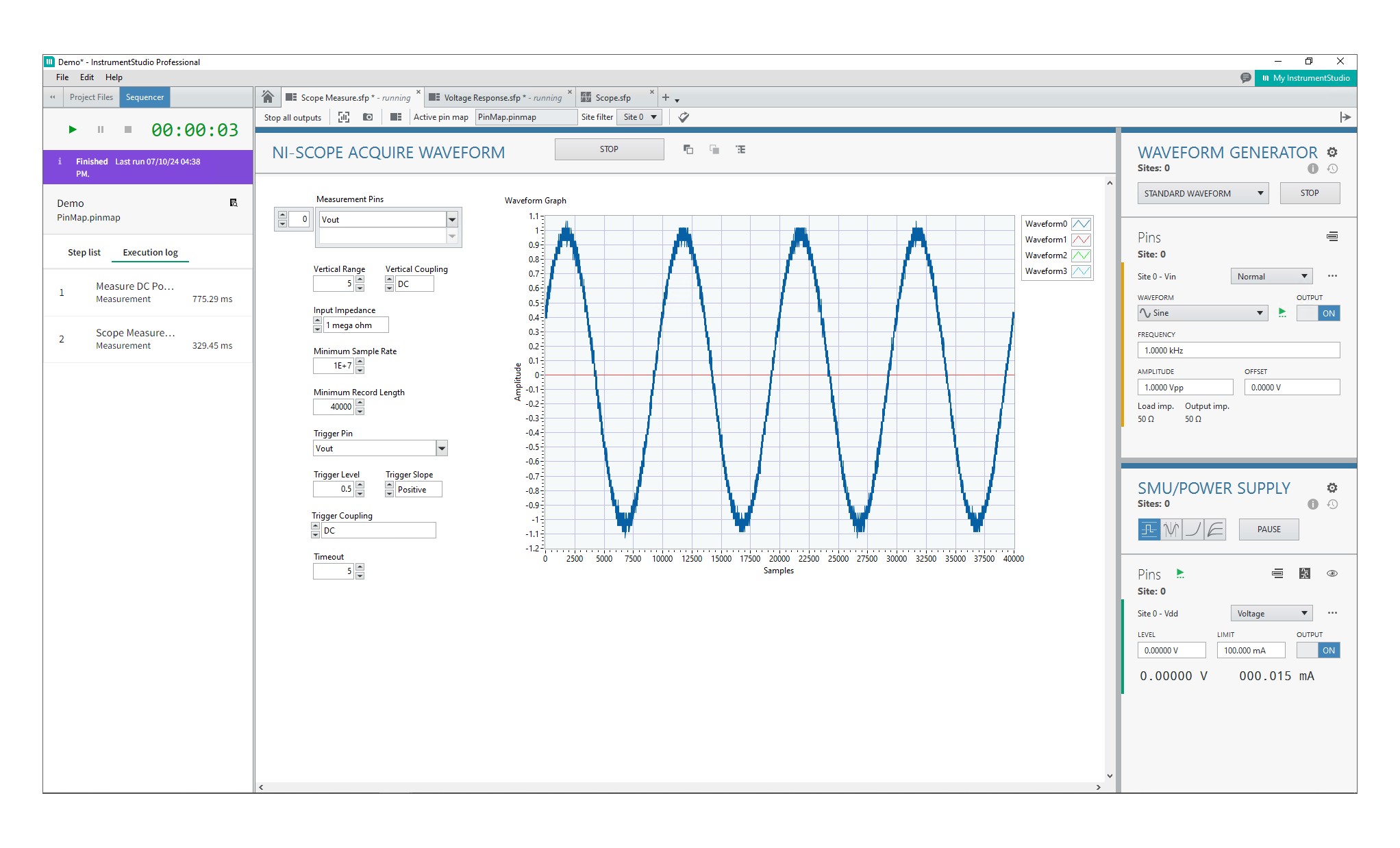Viewport: 1400px width, 848px height.
Task: Click the edit pin map icon next to Demo
Action: coord(234,203)
